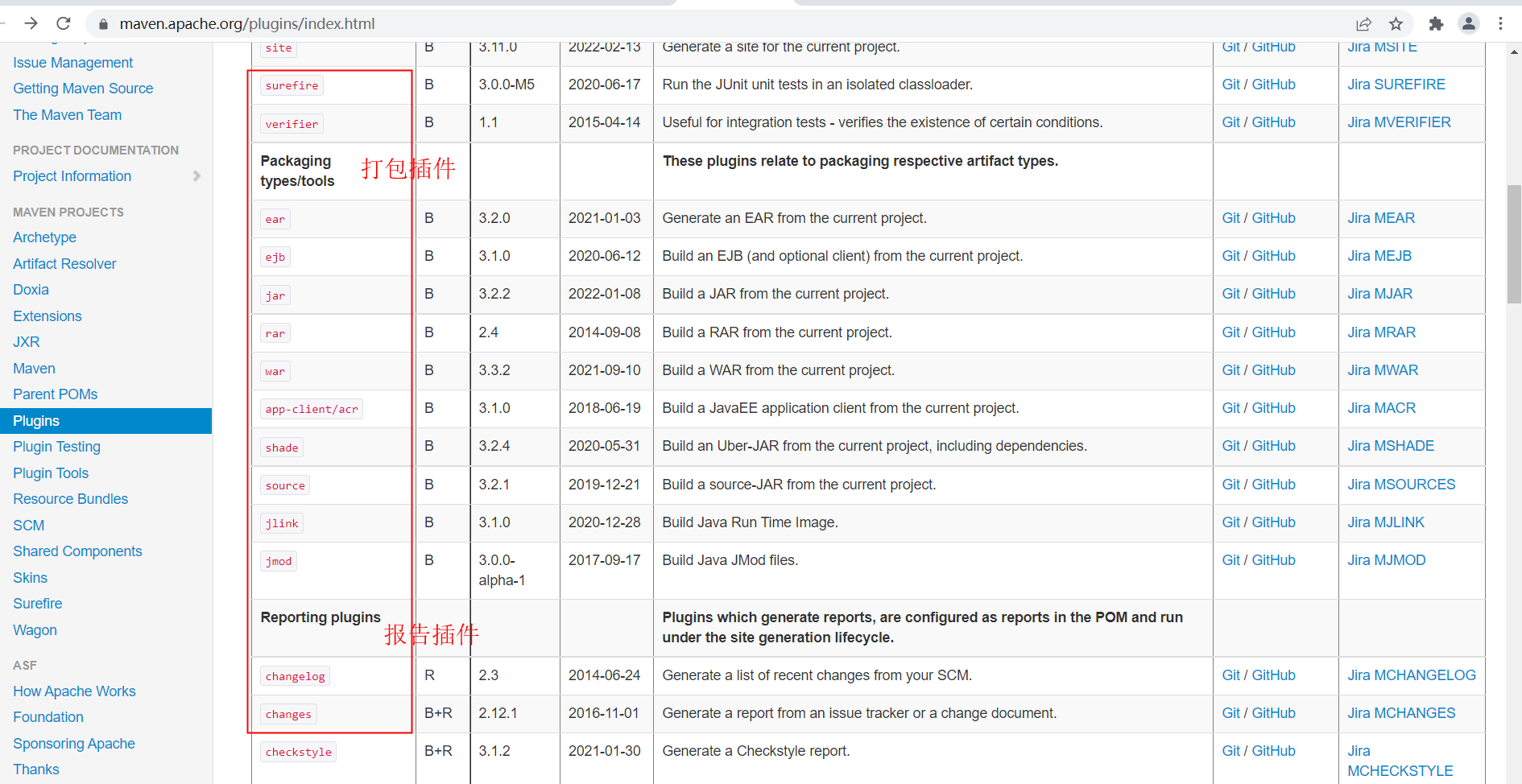This screenshot has height=784, width=1522.
Task: Open Jira SUREFIRE issue tracker
Action: [1396, 85]
